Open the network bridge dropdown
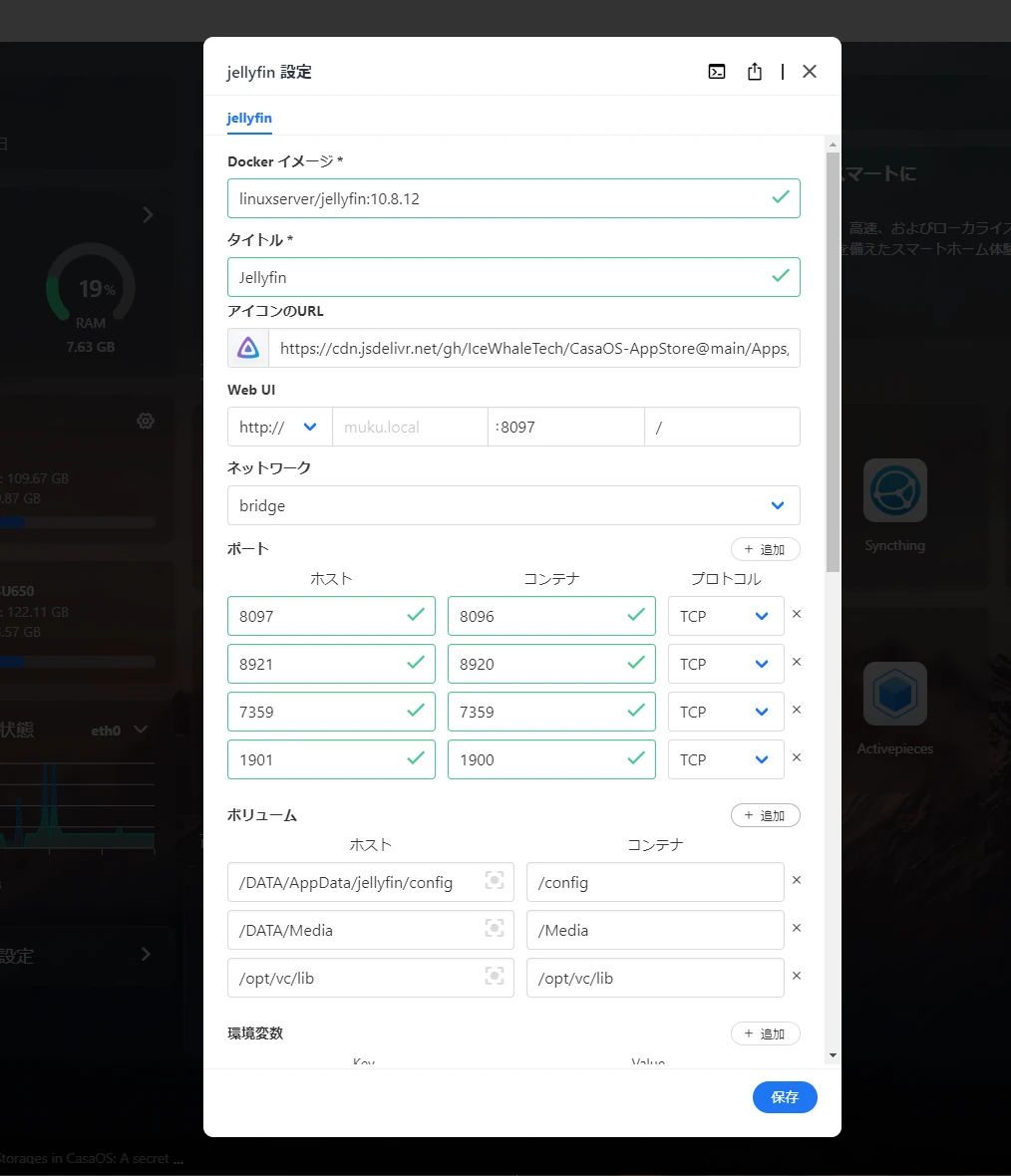Viewport: 1011px width, 1176px height. 513,505
